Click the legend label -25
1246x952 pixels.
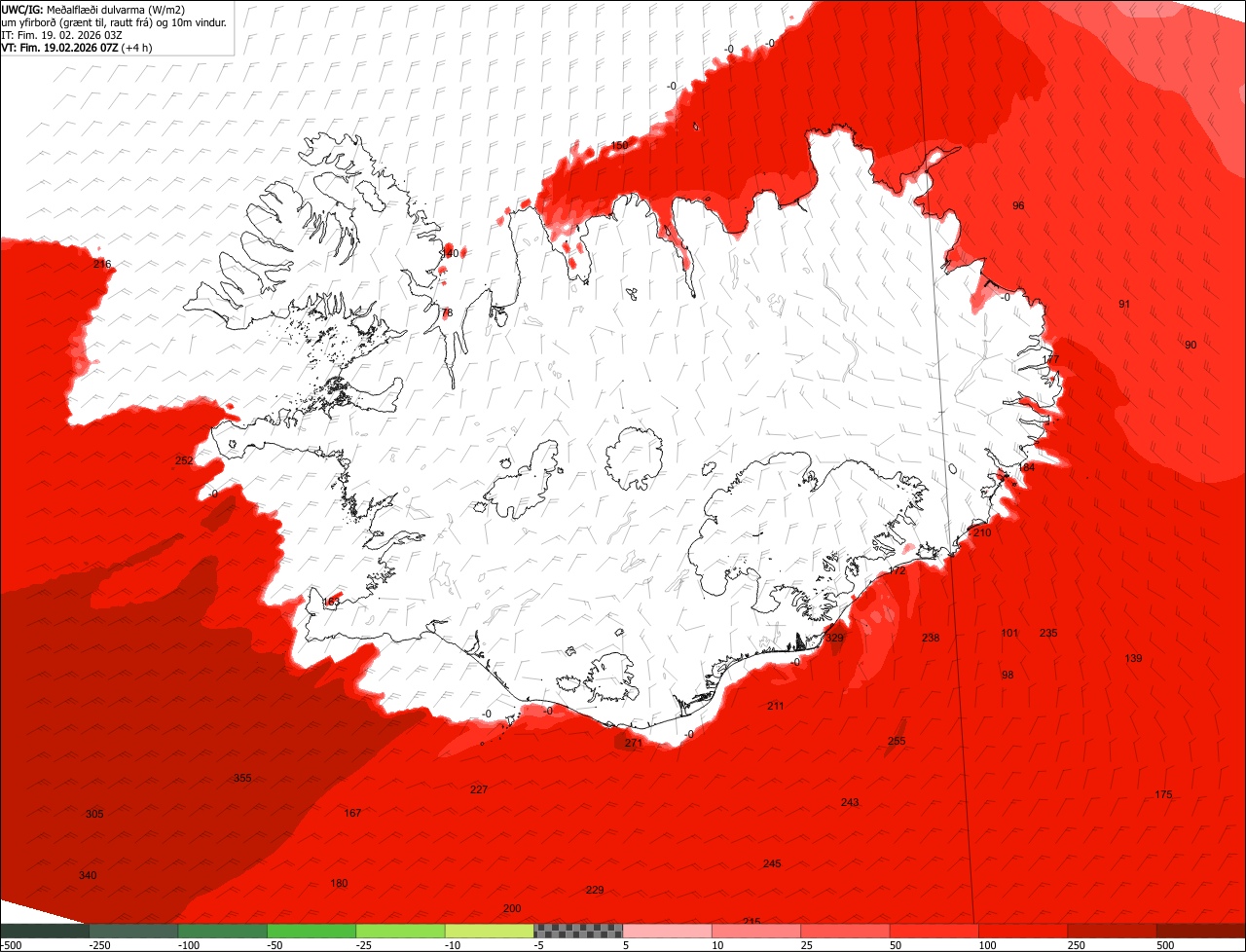coord(366,945)
